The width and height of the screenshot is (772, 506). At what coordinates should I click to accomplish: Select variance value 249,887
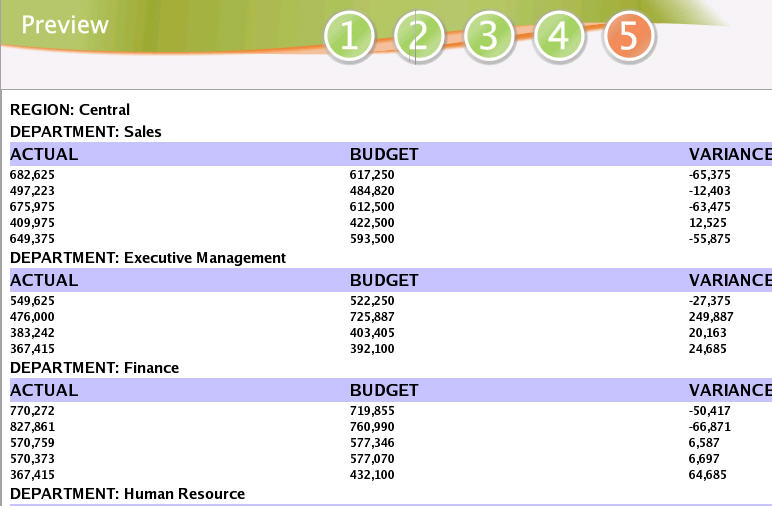click(711, 317)
